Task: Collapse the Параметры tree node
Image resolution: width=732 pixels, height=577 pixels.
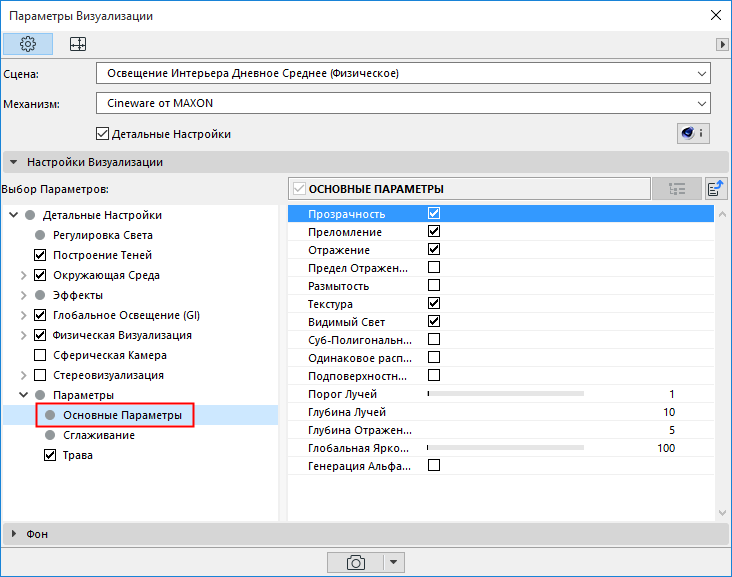Action: tap(23, 395)
